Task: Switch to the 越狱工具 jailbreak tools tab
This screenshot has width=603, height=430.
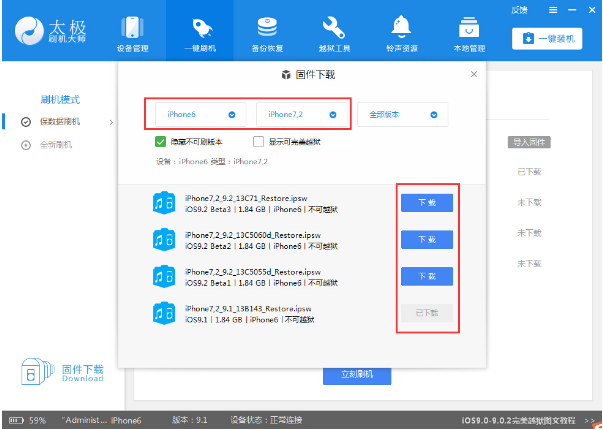Action: (334, 33)
